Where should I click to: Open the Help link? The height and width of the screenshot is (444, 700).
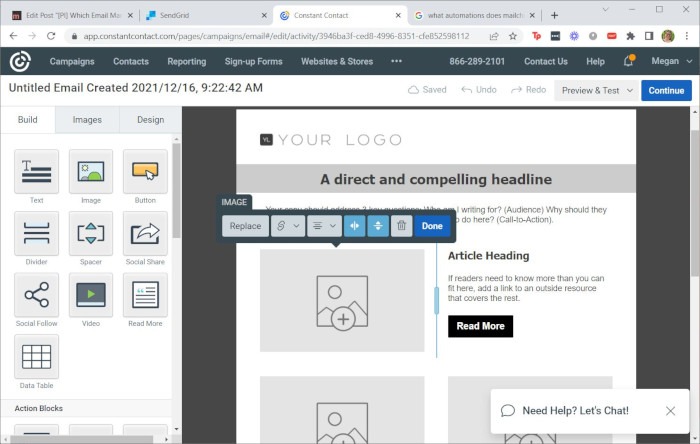tap(595, 62)
